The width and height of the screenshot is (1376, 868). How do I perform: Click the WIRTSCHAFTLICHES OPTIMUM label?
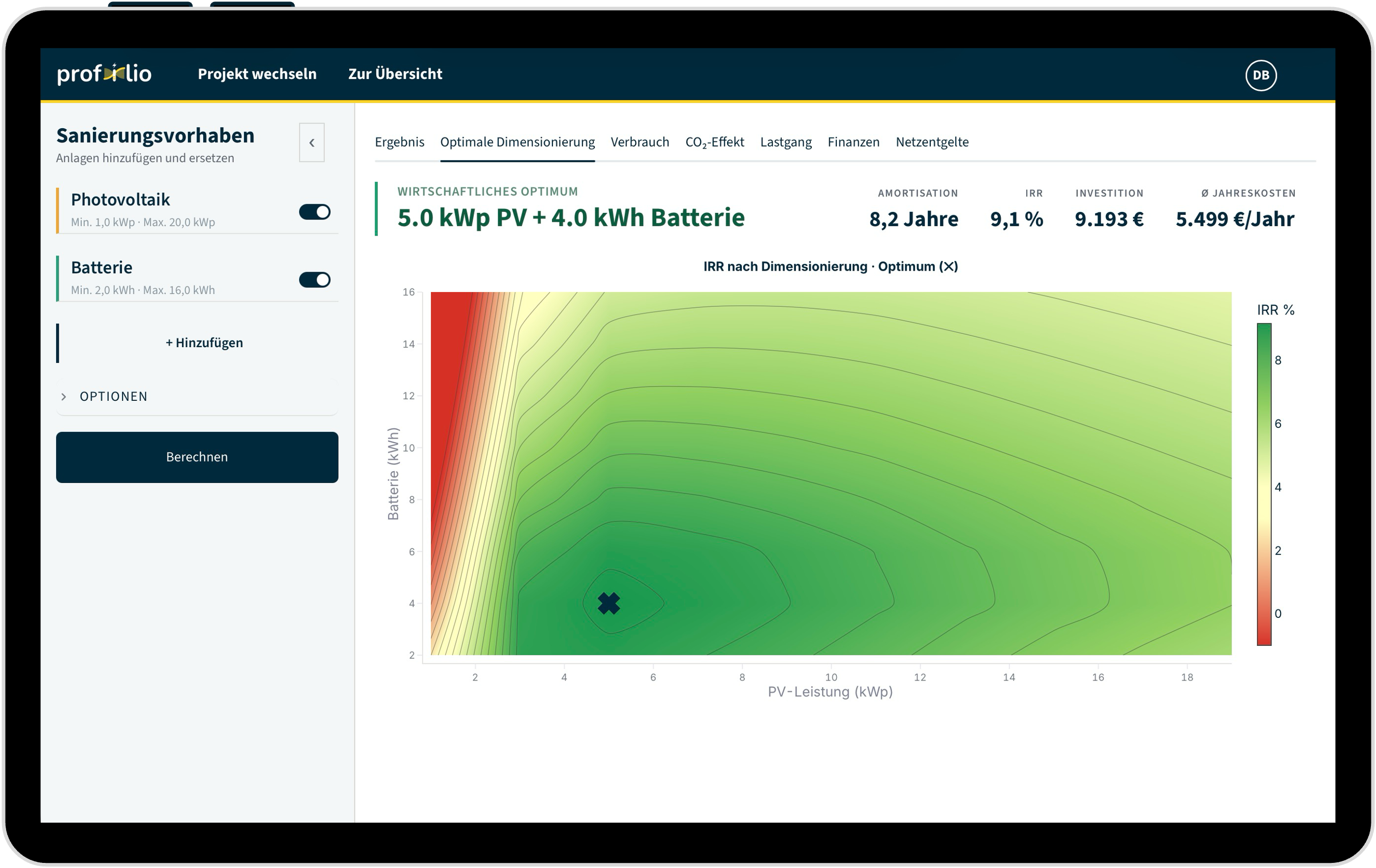pos(488,191)
